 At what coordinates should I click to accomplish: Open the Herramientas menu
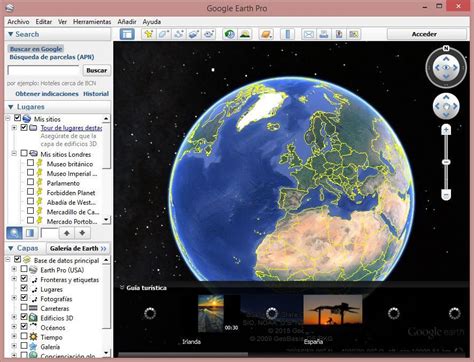click(x=92, y=22)
